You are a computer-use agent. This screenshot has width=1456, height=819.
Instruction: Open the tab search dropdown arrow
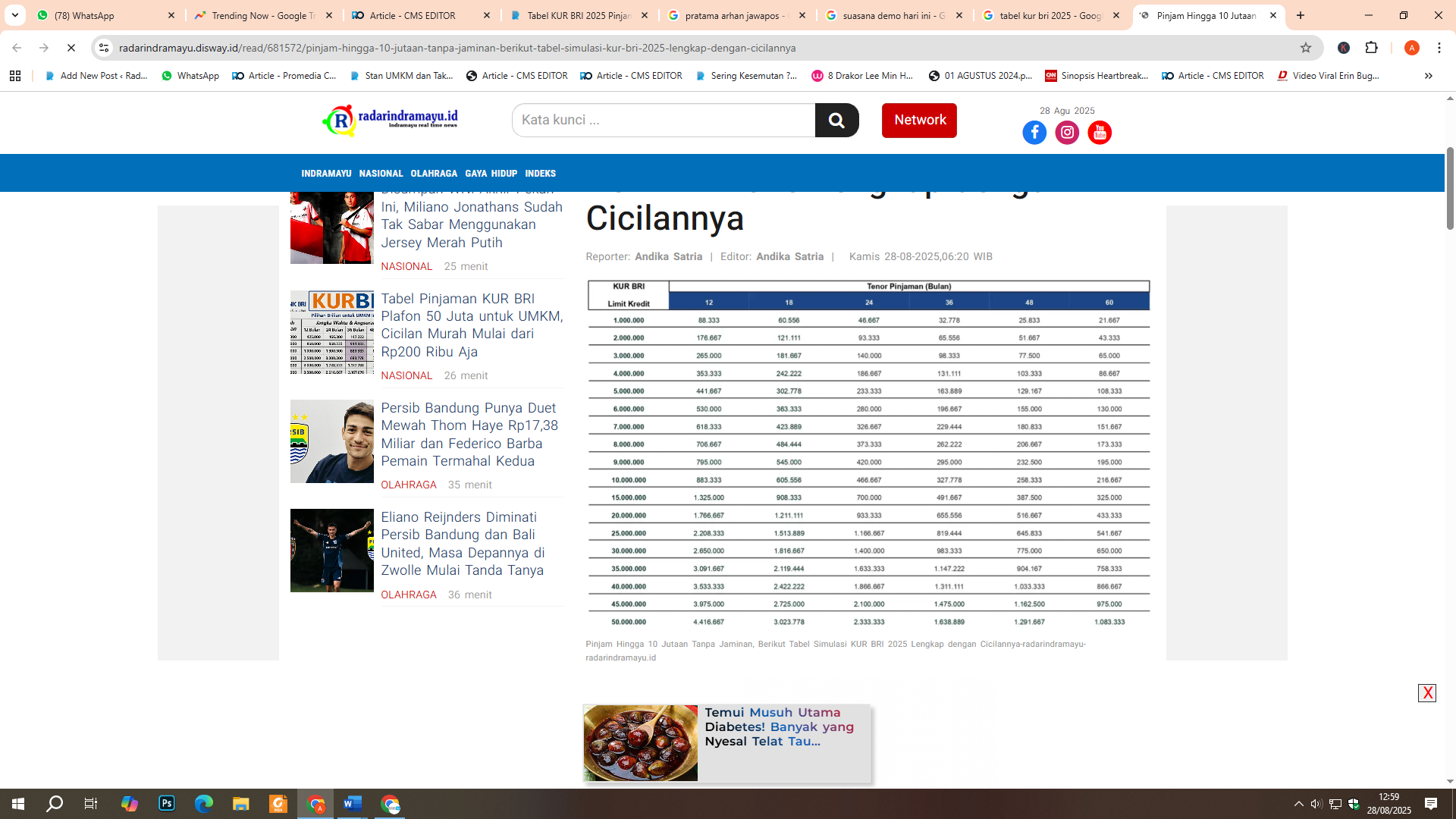[15, 15]
